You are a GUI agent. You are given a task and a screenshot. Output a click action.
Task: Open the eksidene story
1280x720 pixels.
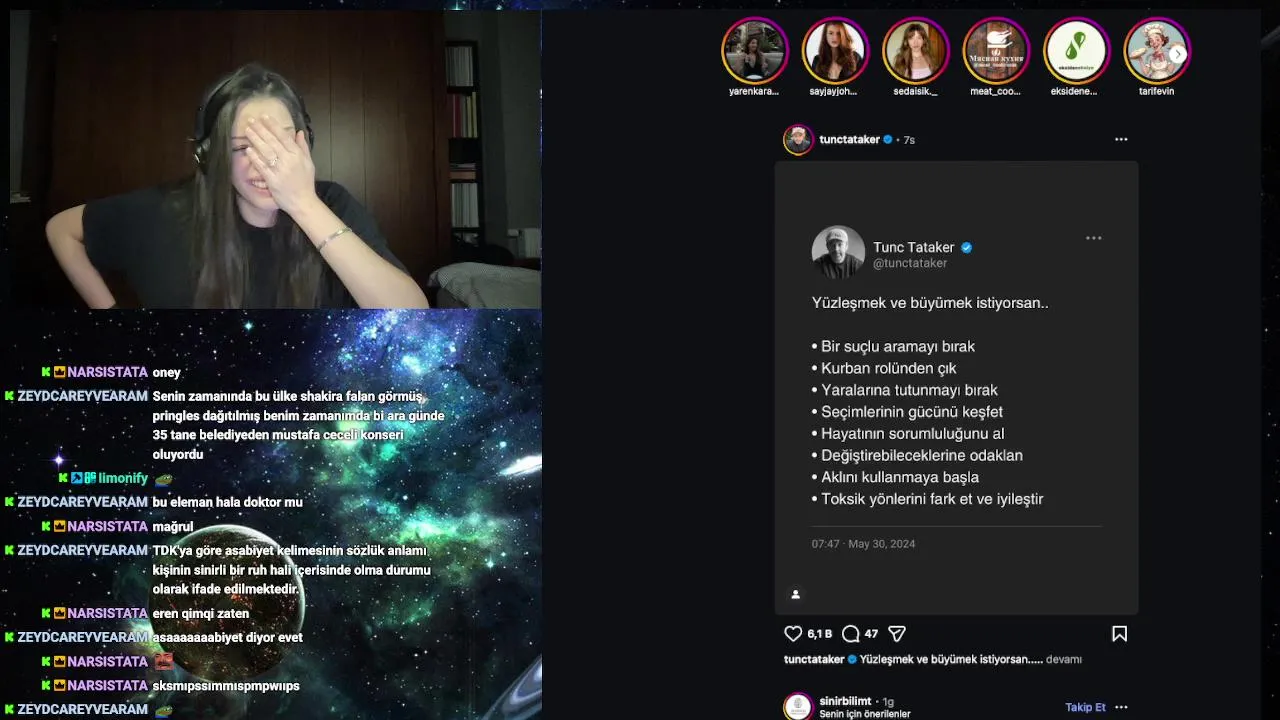[1076, 51]
